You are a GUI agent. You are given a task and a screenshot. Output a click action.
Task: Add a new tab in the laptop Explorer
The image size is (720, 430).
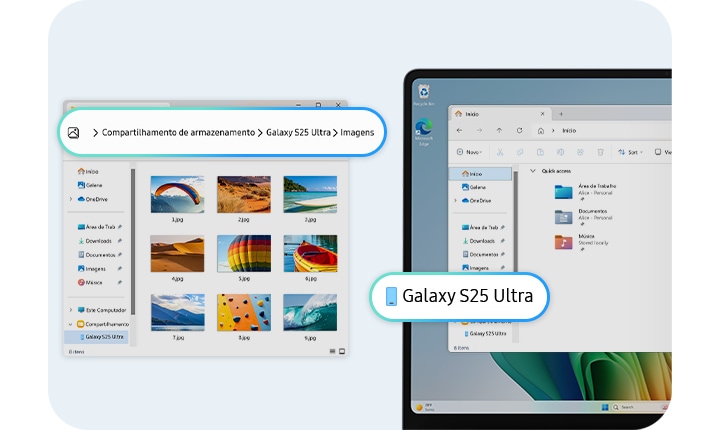click(x=561, y=114)
